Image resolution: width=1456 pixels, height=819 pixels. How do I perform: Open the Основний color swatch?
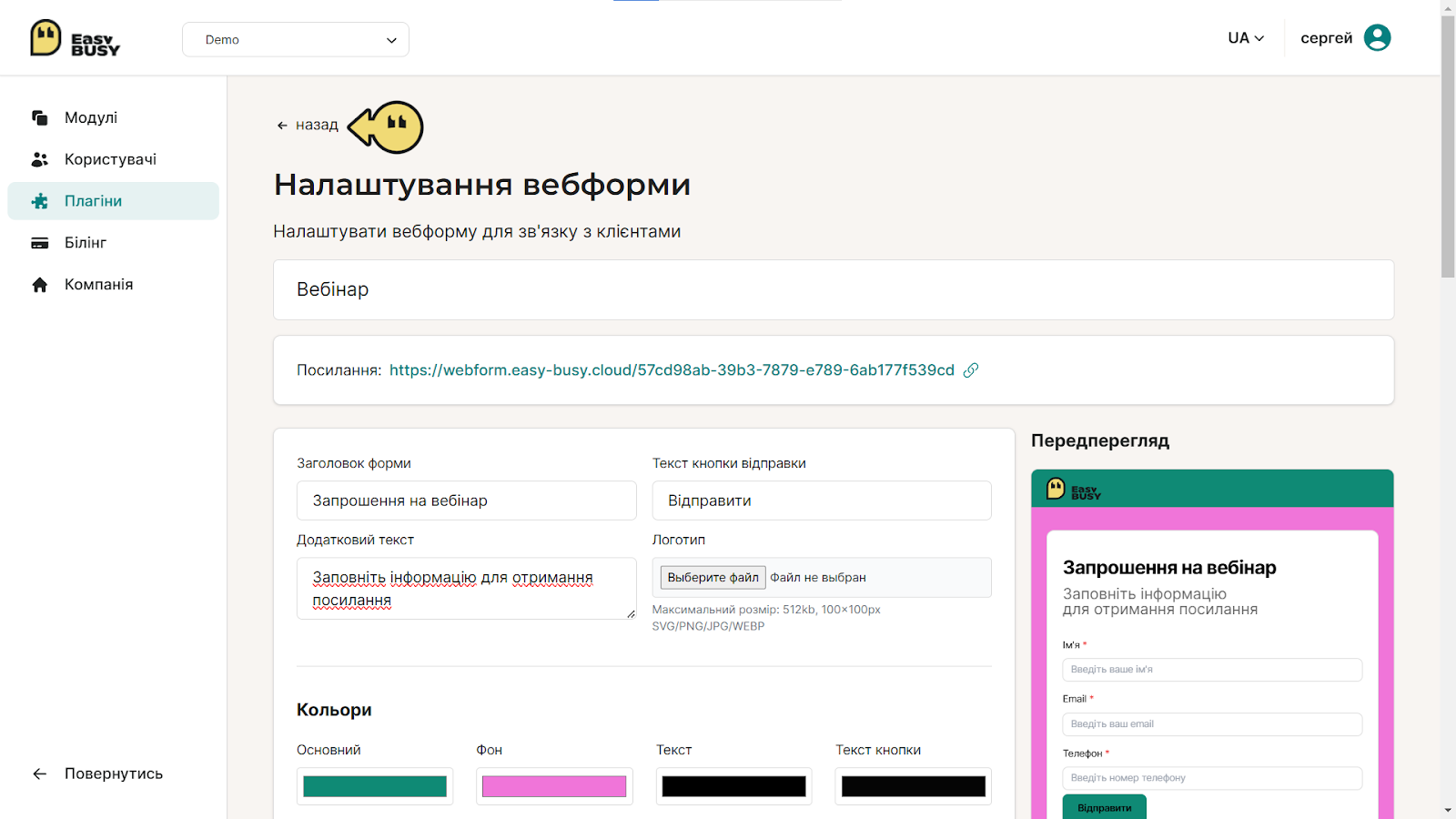click(x=375, y=786)
